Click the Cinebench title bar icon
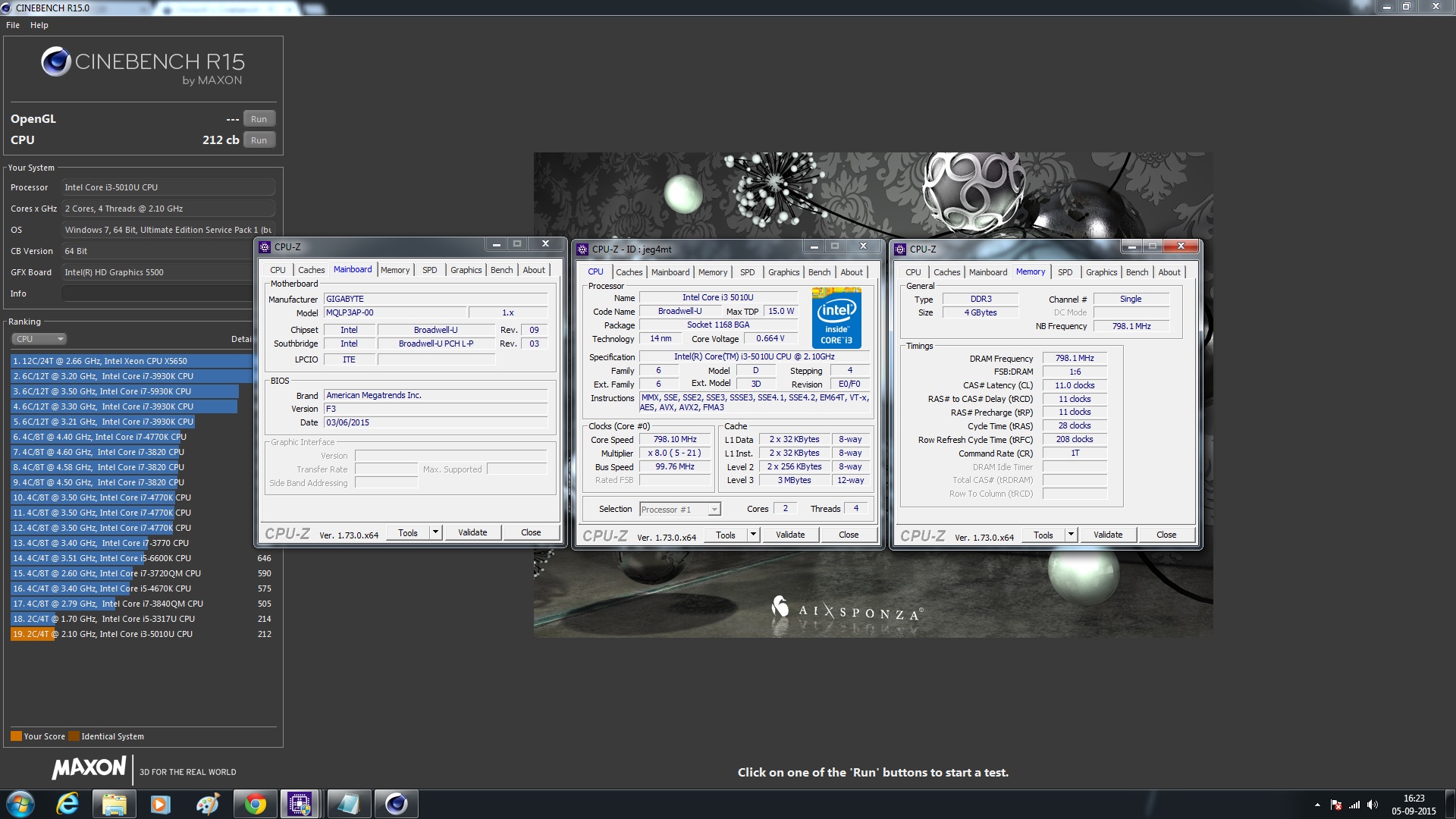 point(7,8)
